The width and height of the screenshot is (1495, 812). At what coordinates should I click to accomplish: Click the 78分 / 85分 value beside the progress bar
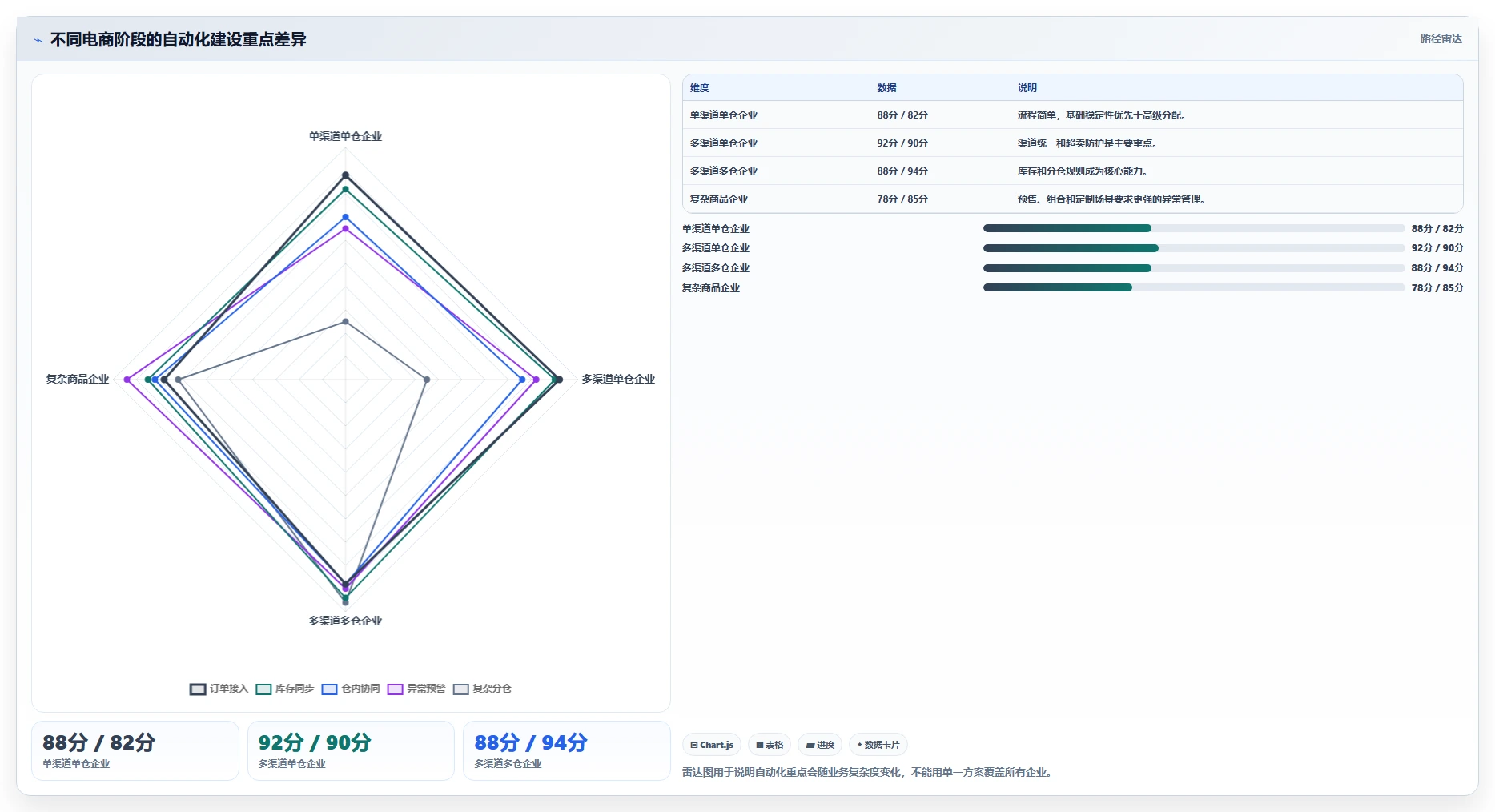(1437, 288)
